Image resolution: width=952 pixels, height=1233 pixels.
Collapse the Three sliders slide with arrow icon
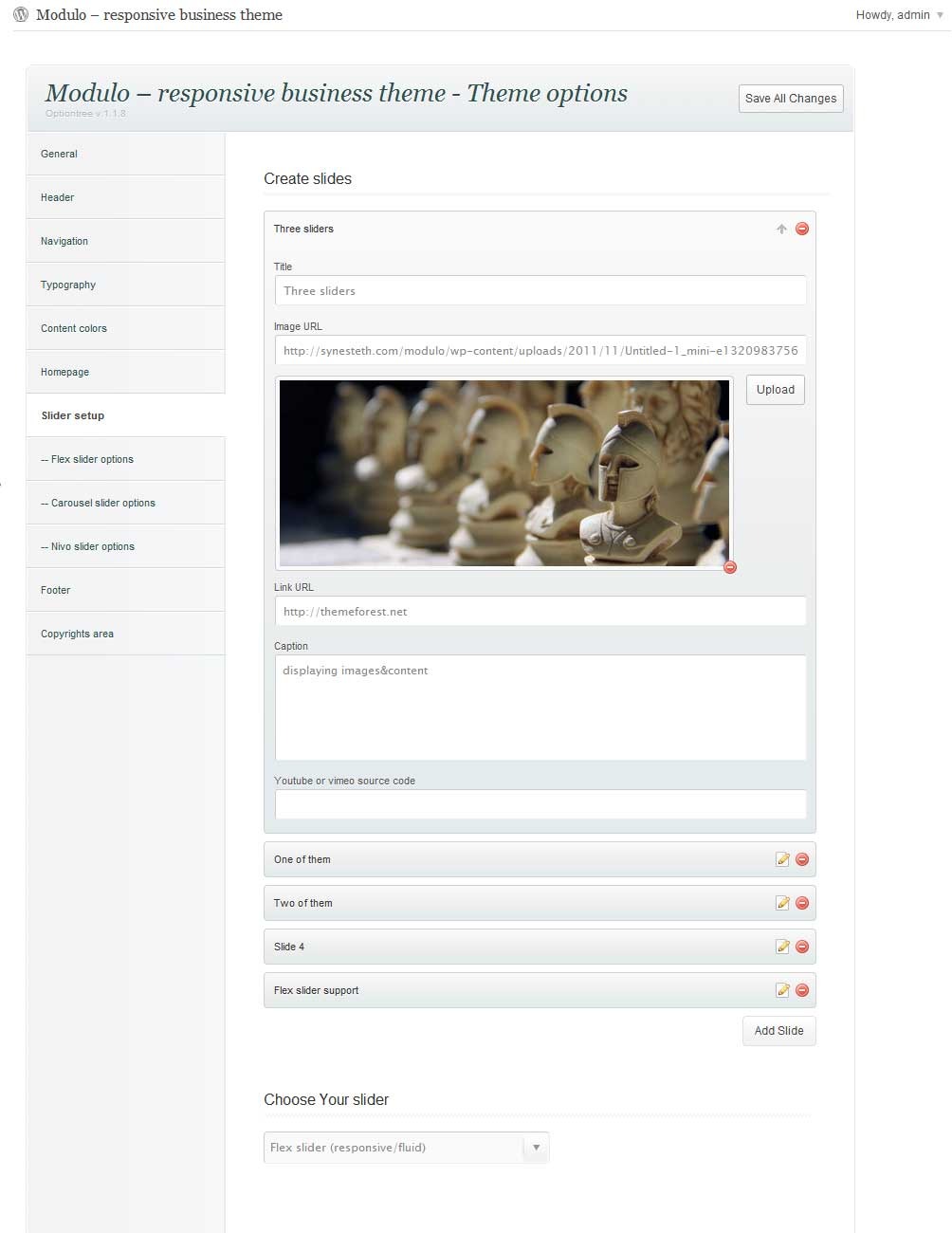(x=781, y=229)
